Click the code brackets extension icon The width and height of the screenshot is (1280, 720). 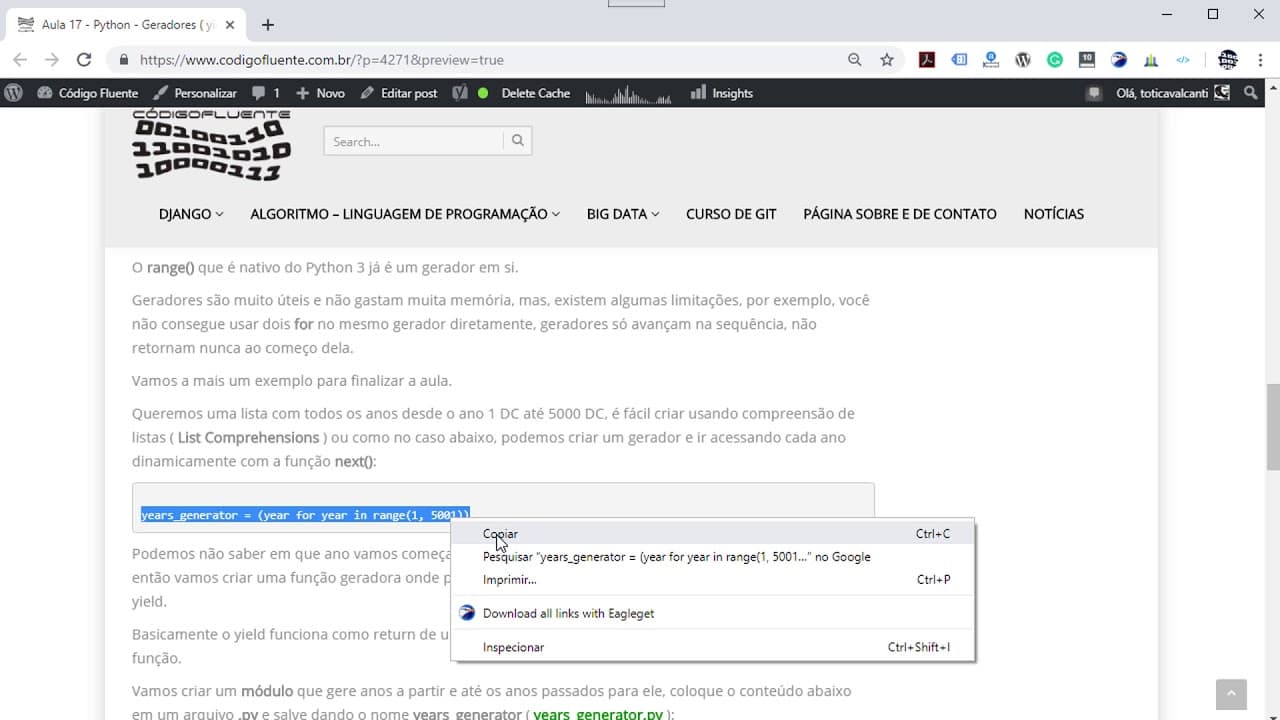pyautogui.click(x=1183, y=60)
